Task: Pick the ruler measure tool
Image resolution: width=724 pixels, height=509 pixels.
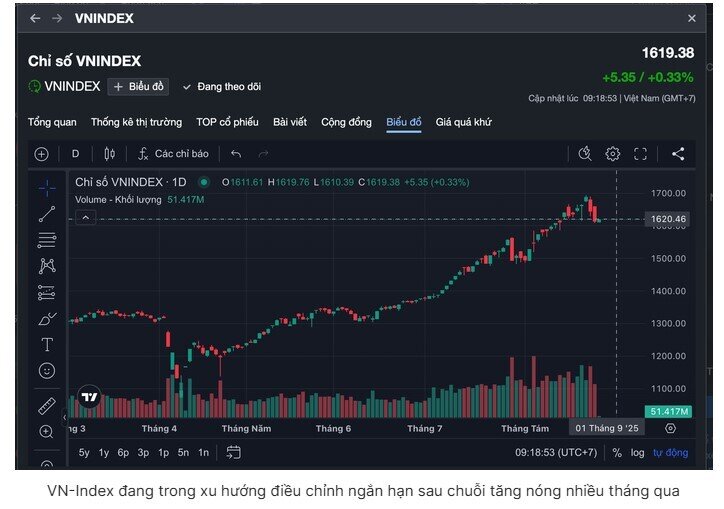Action: (x=47, y=406)
